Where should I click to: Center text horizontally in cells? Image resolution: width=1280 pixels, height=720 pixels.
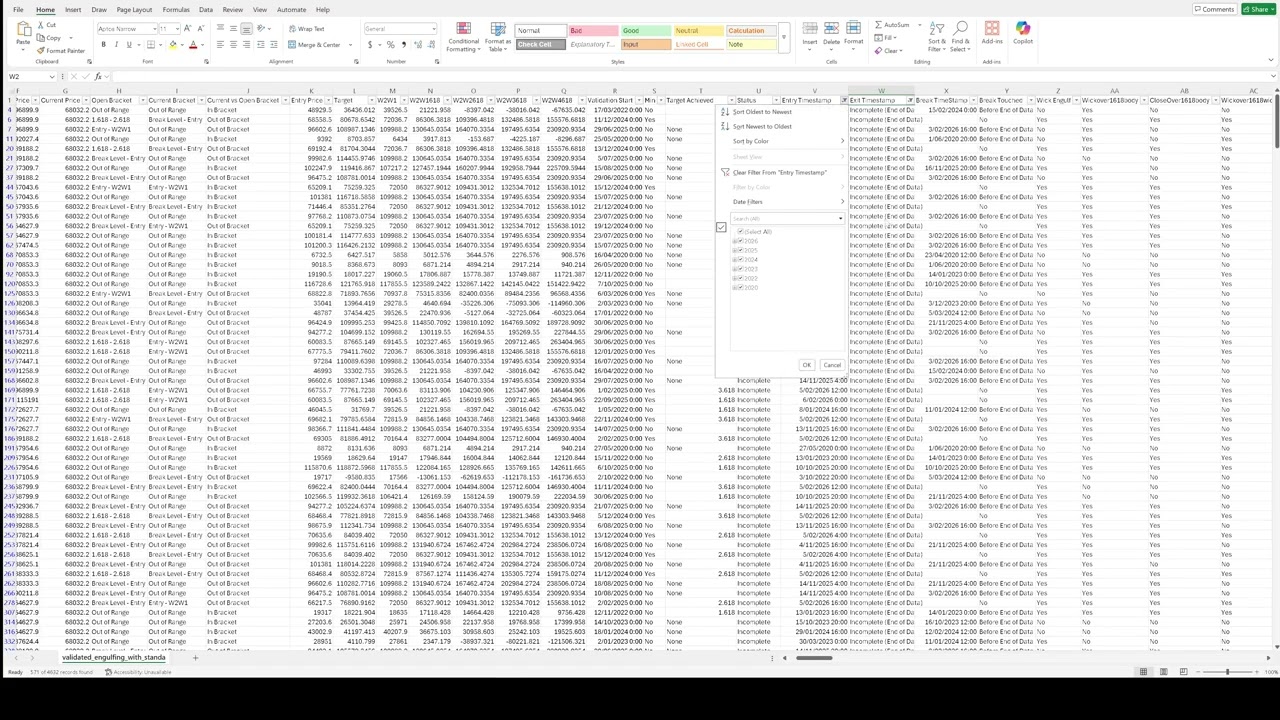[233, 45]
